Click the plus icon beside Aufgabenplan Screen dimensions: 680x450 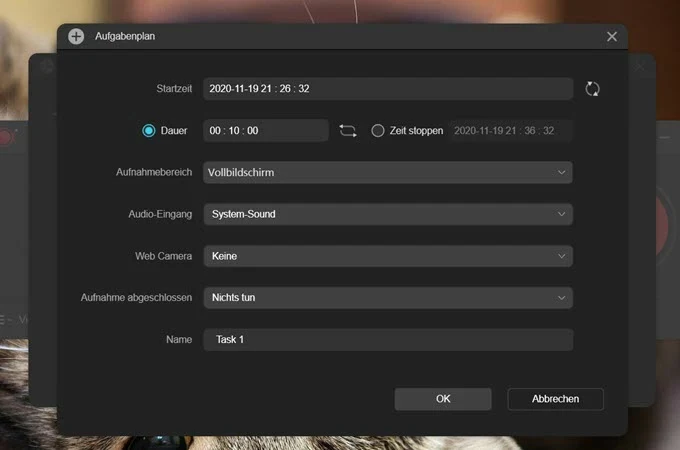pos(76,36)
